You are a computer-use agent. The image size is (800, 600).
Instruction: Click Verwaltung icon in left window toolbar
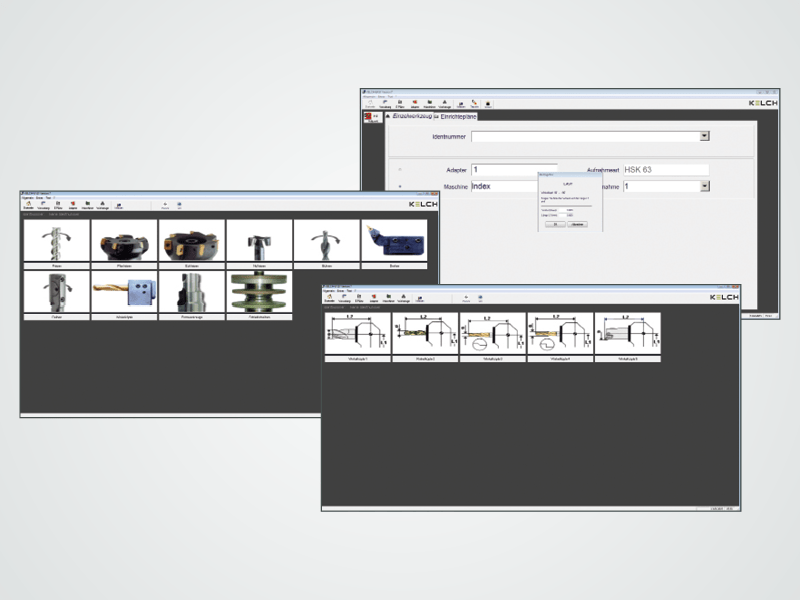(x=43, y=205)
